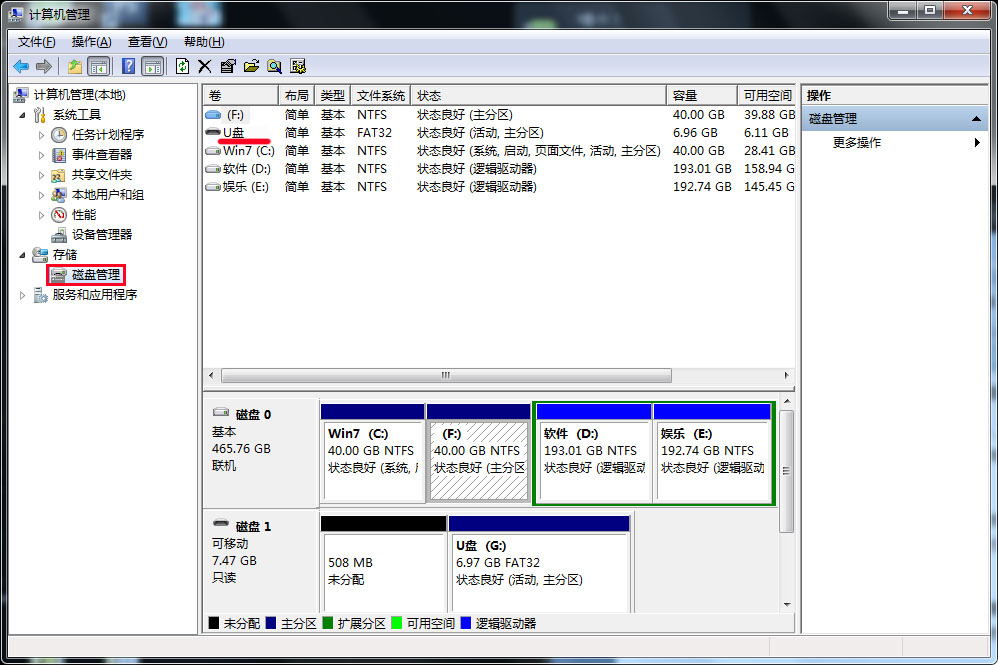Image resolution: width=998 pixels, height=665 pixels.
Task: Expand the 服务和应用程序 node
Action: tap(23, 295)
